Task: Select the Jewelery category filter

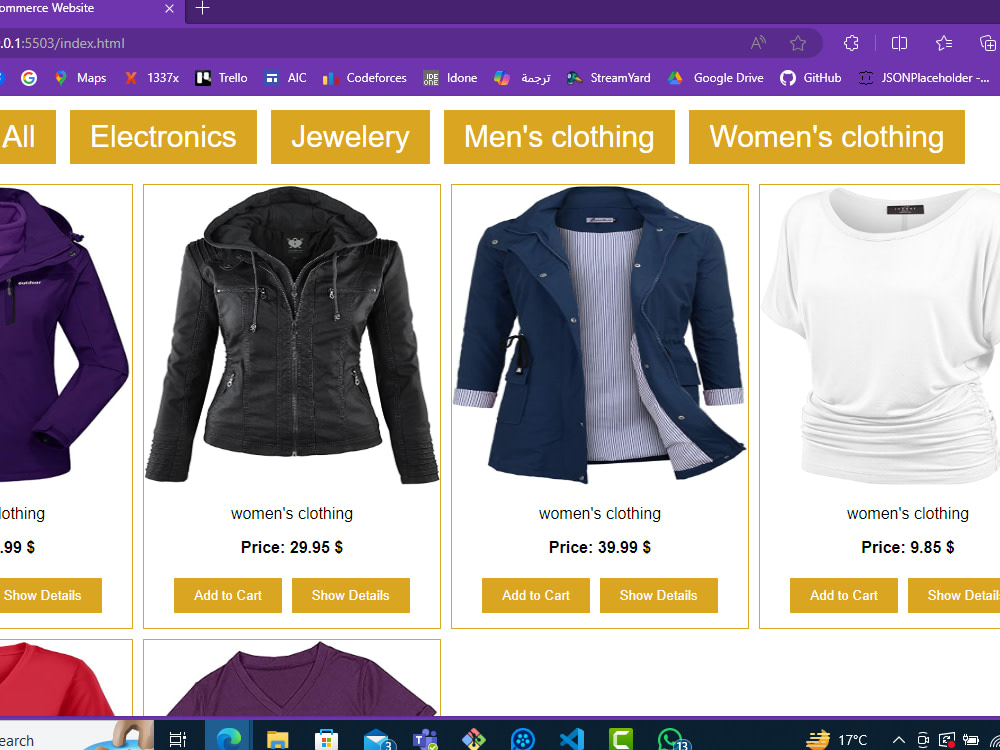Action: click(350, 137)
